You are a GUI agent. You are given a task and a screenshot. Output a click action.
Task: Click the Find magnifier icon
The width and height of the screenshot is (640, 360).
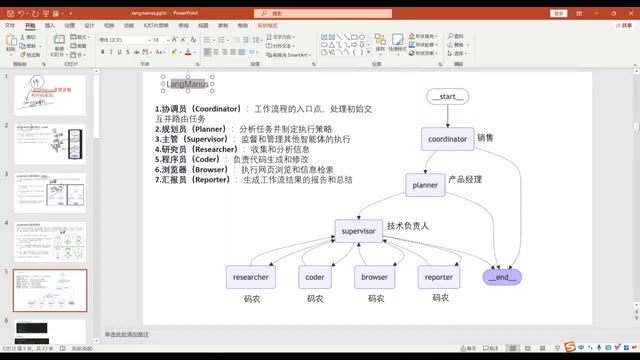tap(451, 36)
